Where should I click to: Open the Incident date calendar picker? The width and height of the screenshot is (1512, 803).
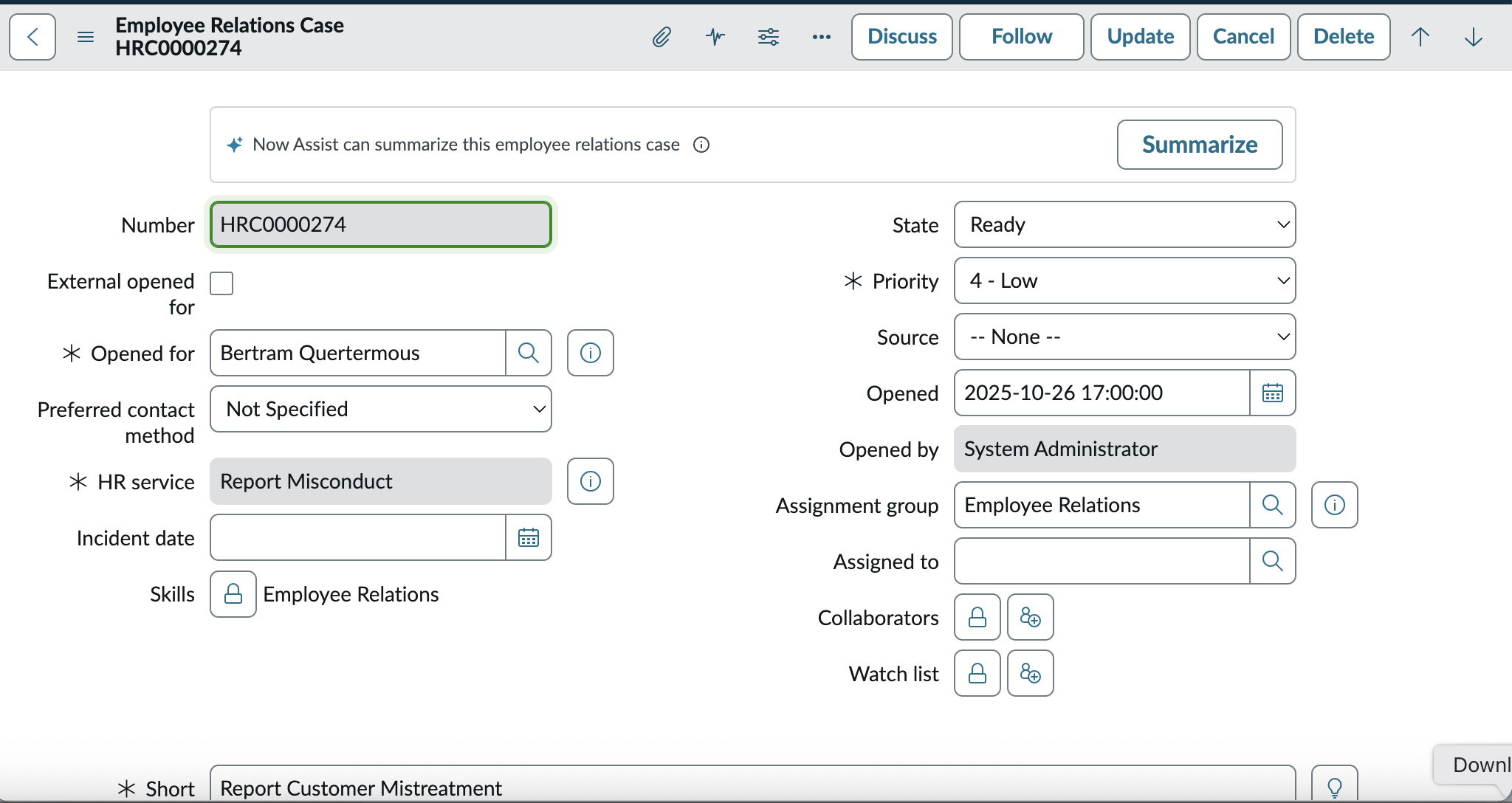529,537
